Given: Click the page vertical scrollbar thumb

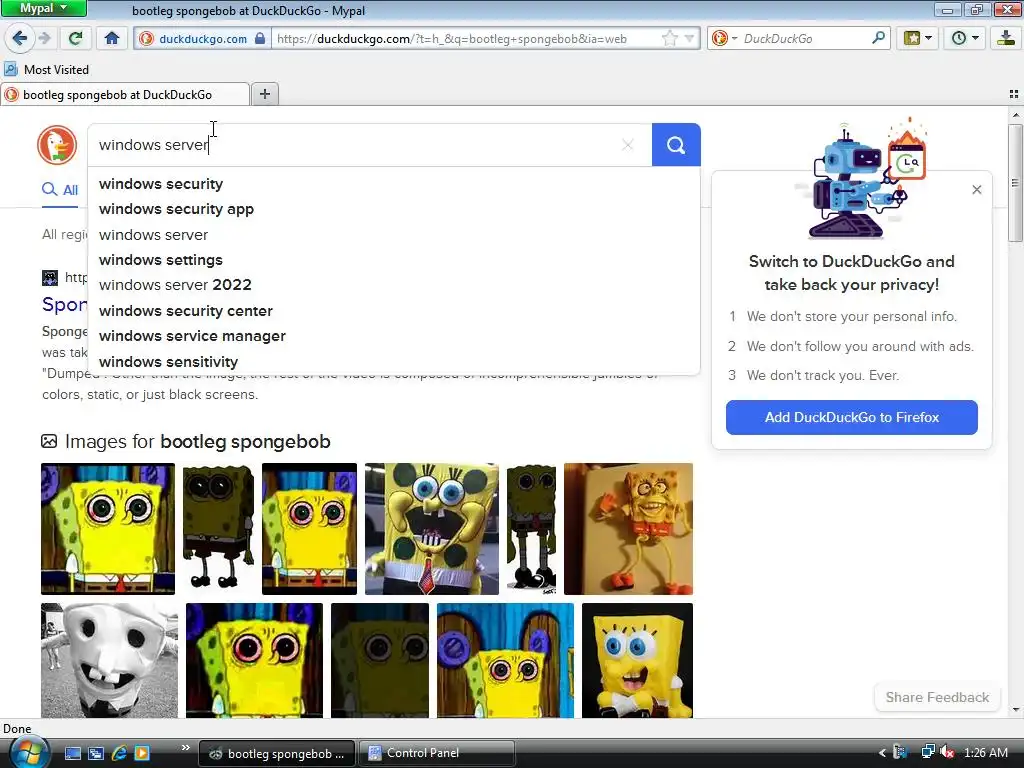Looking at the screenshot, I should (1016, 183).
